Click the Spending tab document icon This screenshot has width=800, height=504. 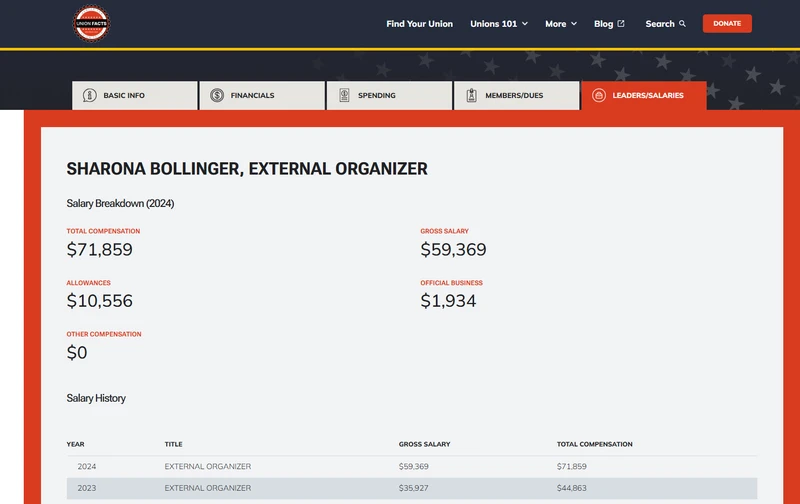tap(344, 96)
